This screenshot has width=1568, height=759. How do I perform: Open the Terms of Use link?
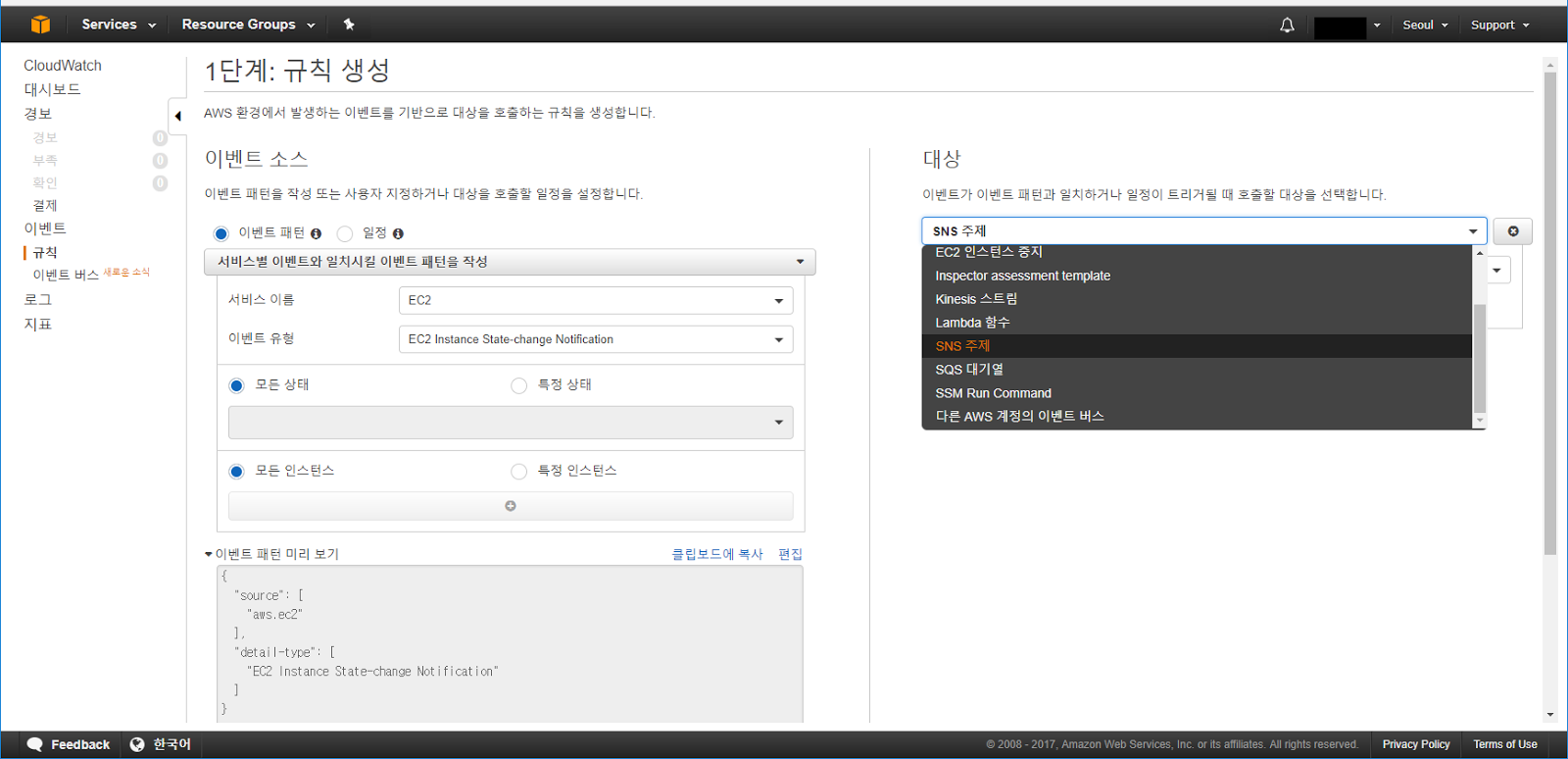point(1505,744)
